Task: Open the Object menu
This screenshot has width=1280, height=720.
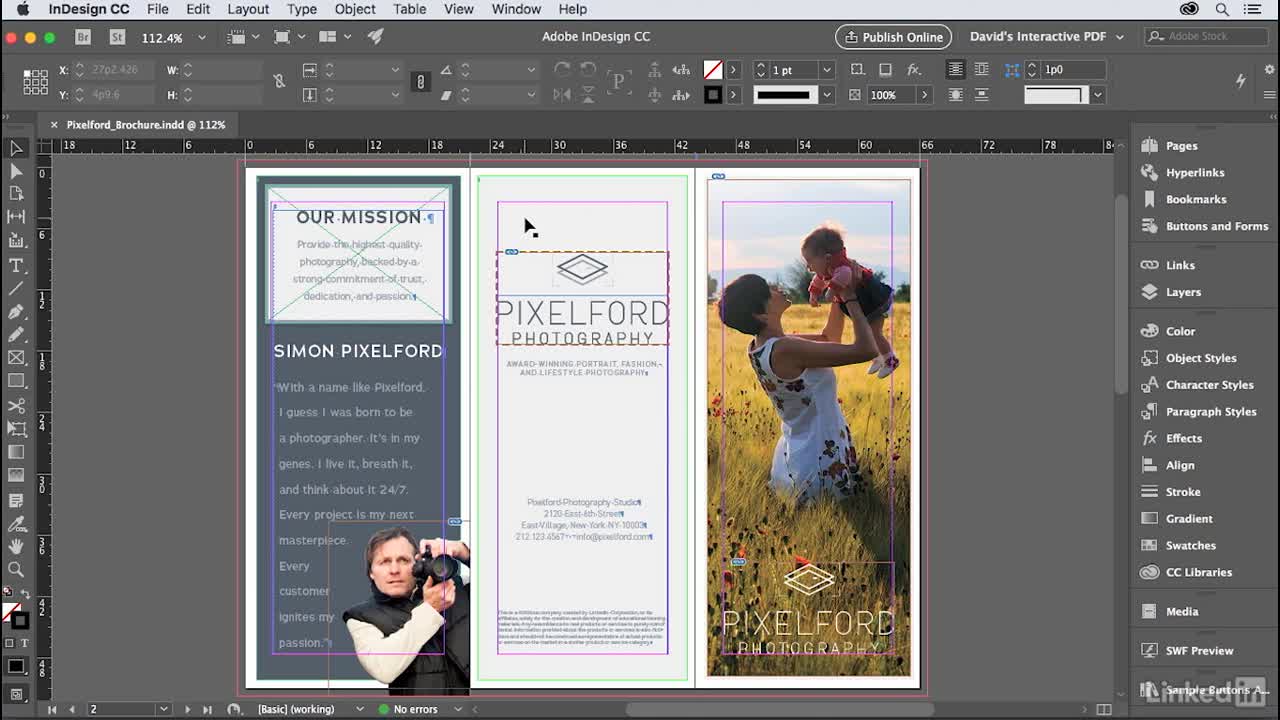Action: [355, 9]
